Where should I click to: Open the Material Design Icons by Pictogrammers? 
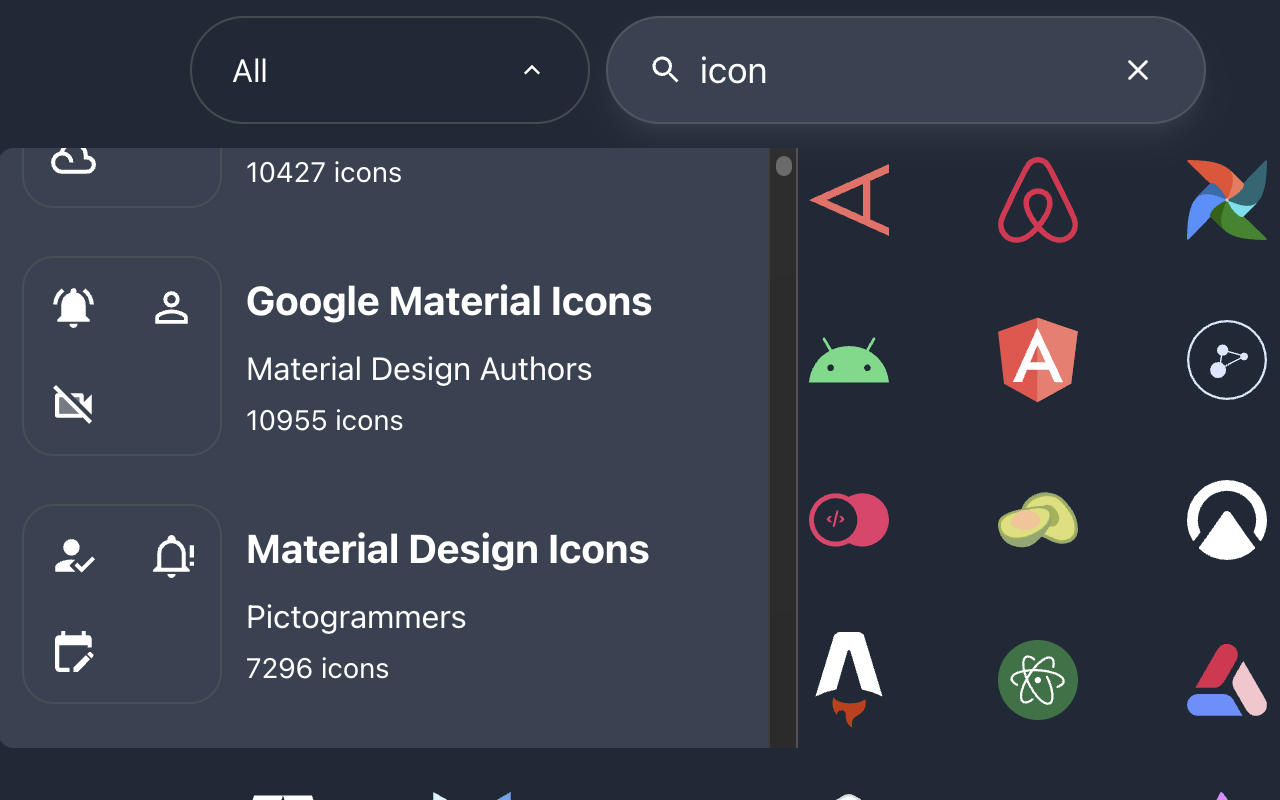coord(447,549)
